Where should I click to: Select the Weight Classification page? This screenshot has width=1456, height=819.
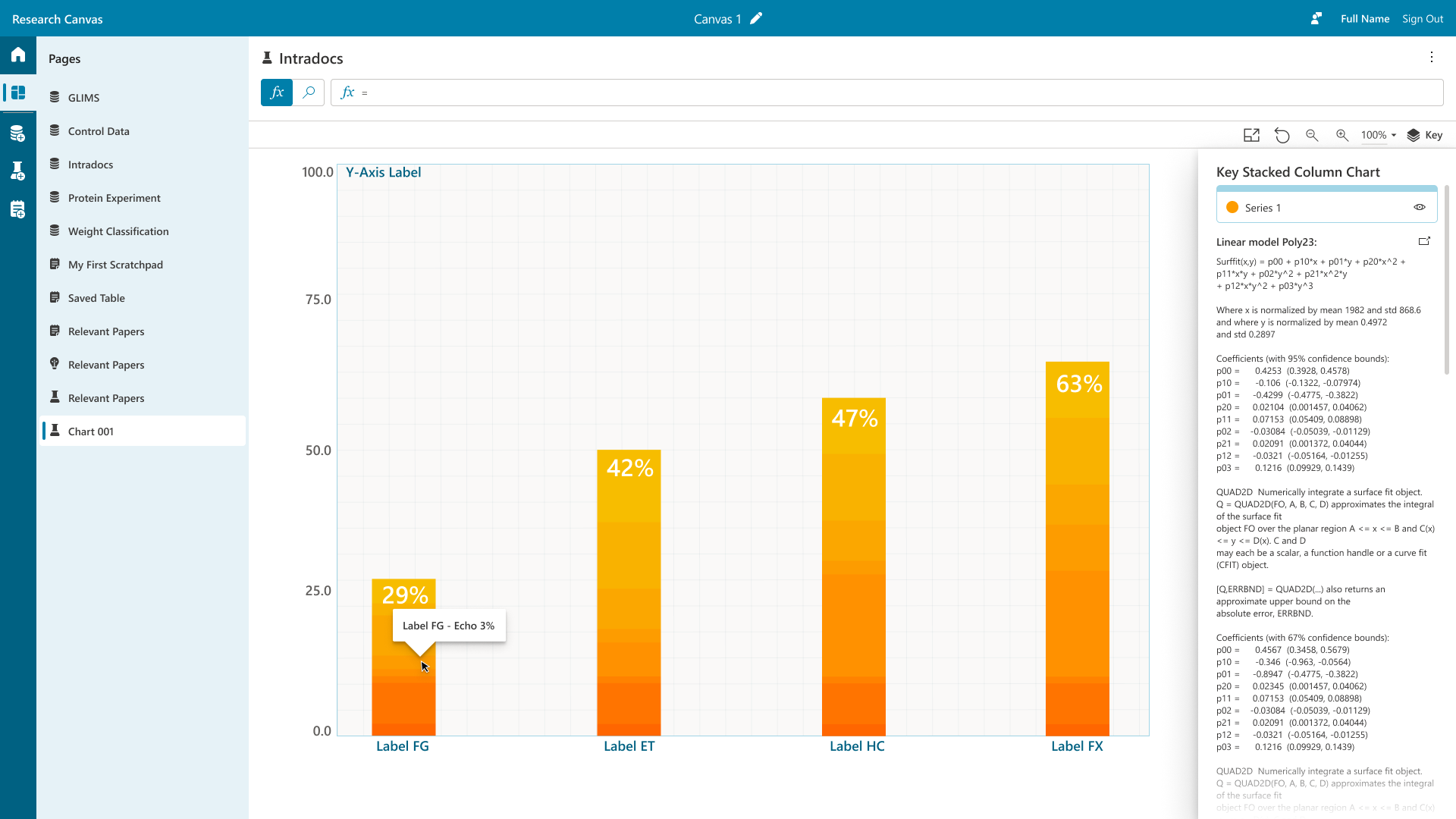point(118,231)
